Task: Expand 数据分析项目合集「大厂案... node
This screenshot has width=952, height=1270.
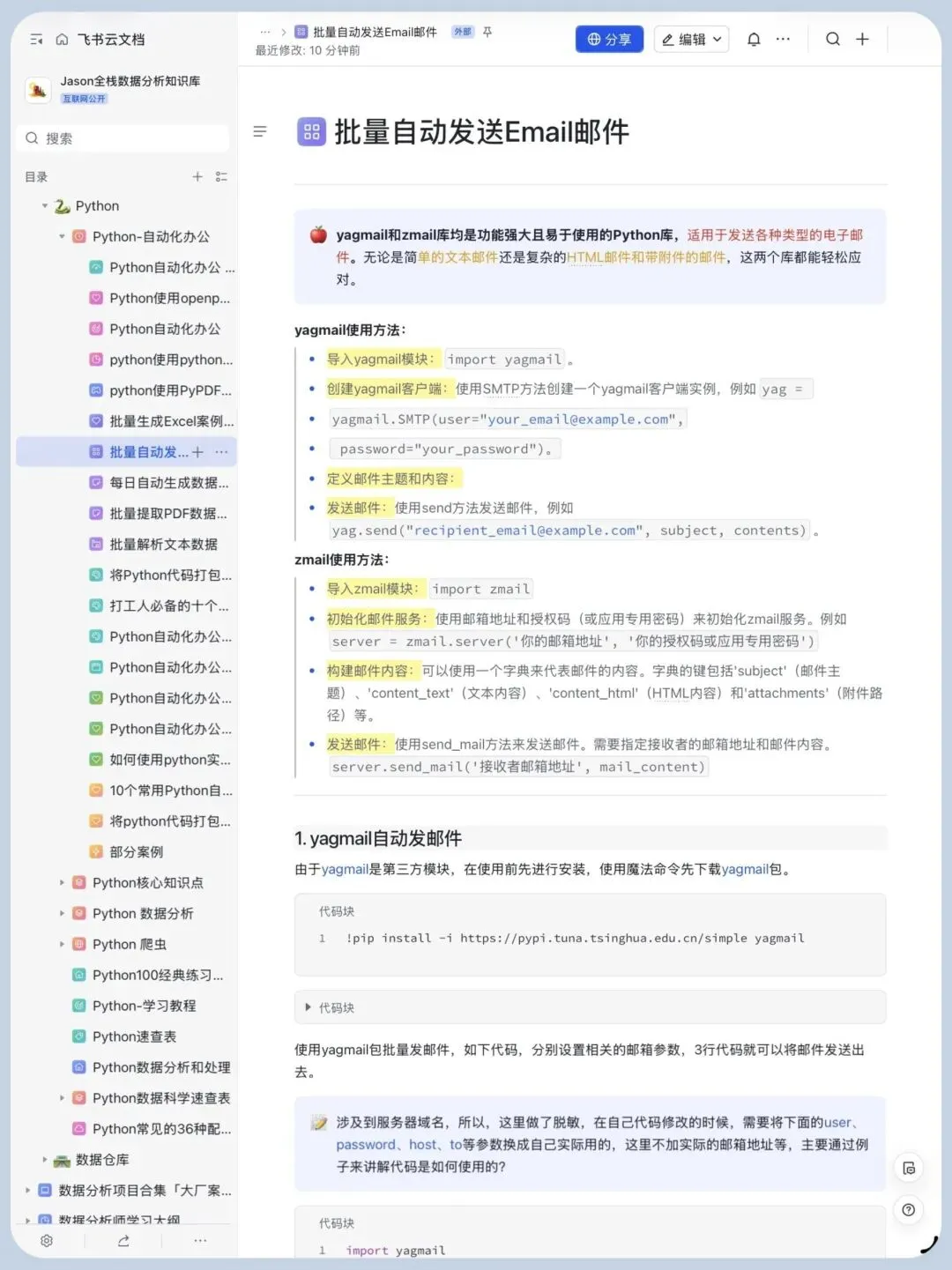Action: (27, 1191)
